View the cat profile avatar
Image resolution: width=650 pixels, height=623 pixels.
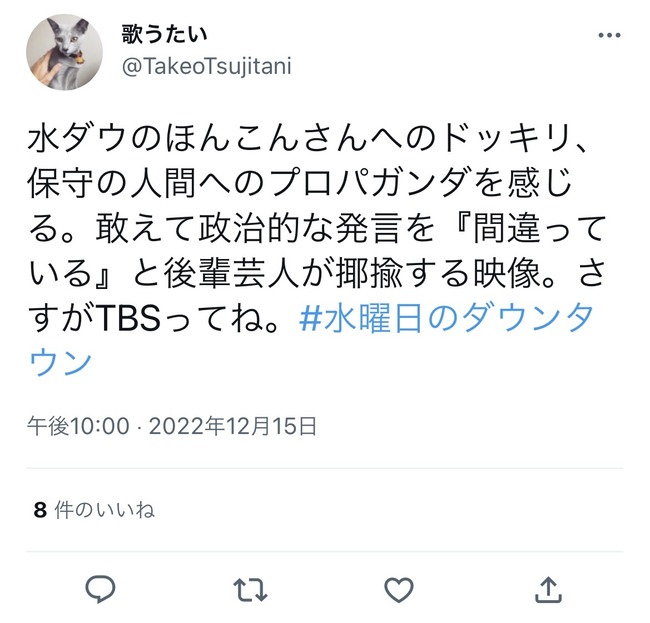(64, 52)
